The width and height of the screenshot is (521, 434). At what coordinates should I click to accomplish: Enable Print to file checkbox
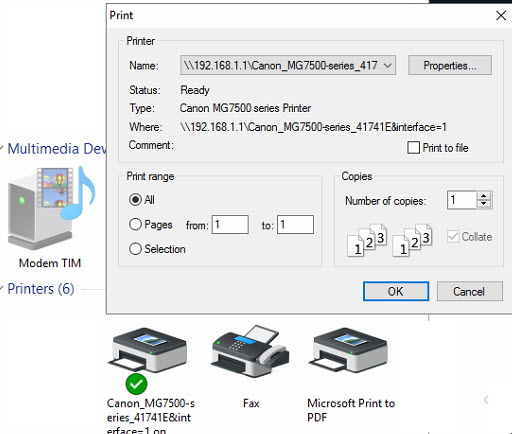pyautogui.click(x=413, y=147)
